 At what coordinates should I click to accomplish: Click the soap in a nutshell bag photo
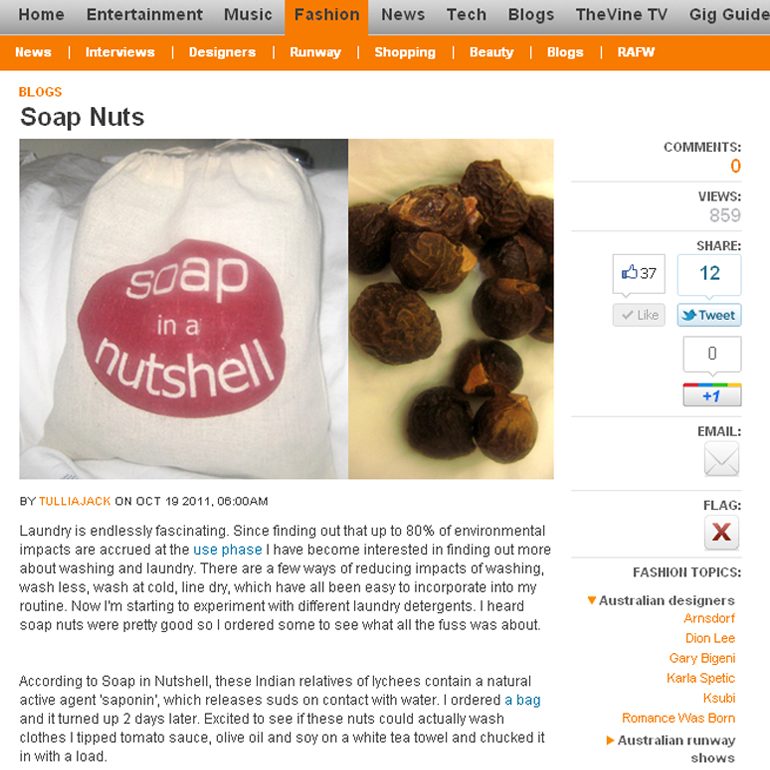(184, 309)
